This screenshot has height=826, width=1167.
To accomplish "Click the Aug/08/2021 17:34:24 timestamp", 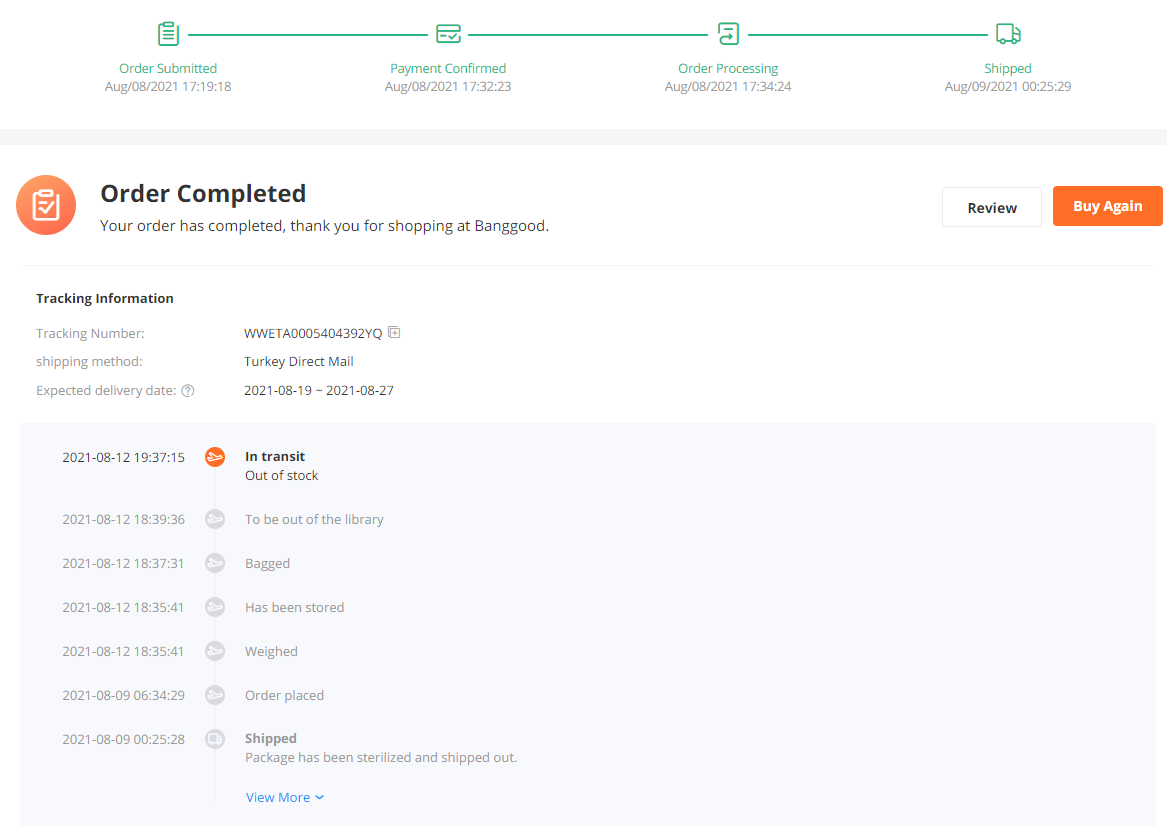I will tap(728, 86).
